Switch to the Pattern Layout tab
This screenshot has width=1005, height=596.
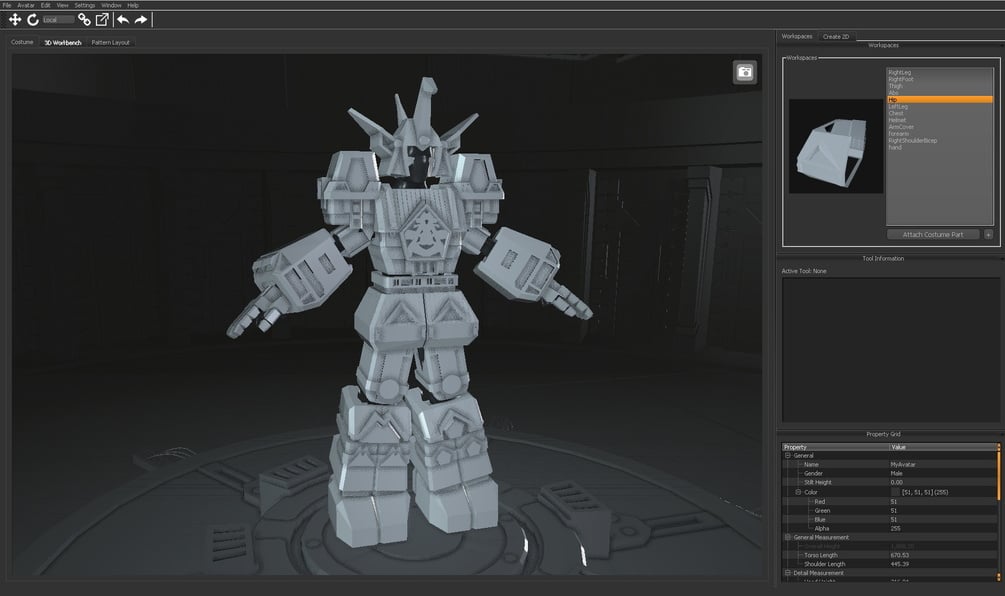(x=110, y=42)
